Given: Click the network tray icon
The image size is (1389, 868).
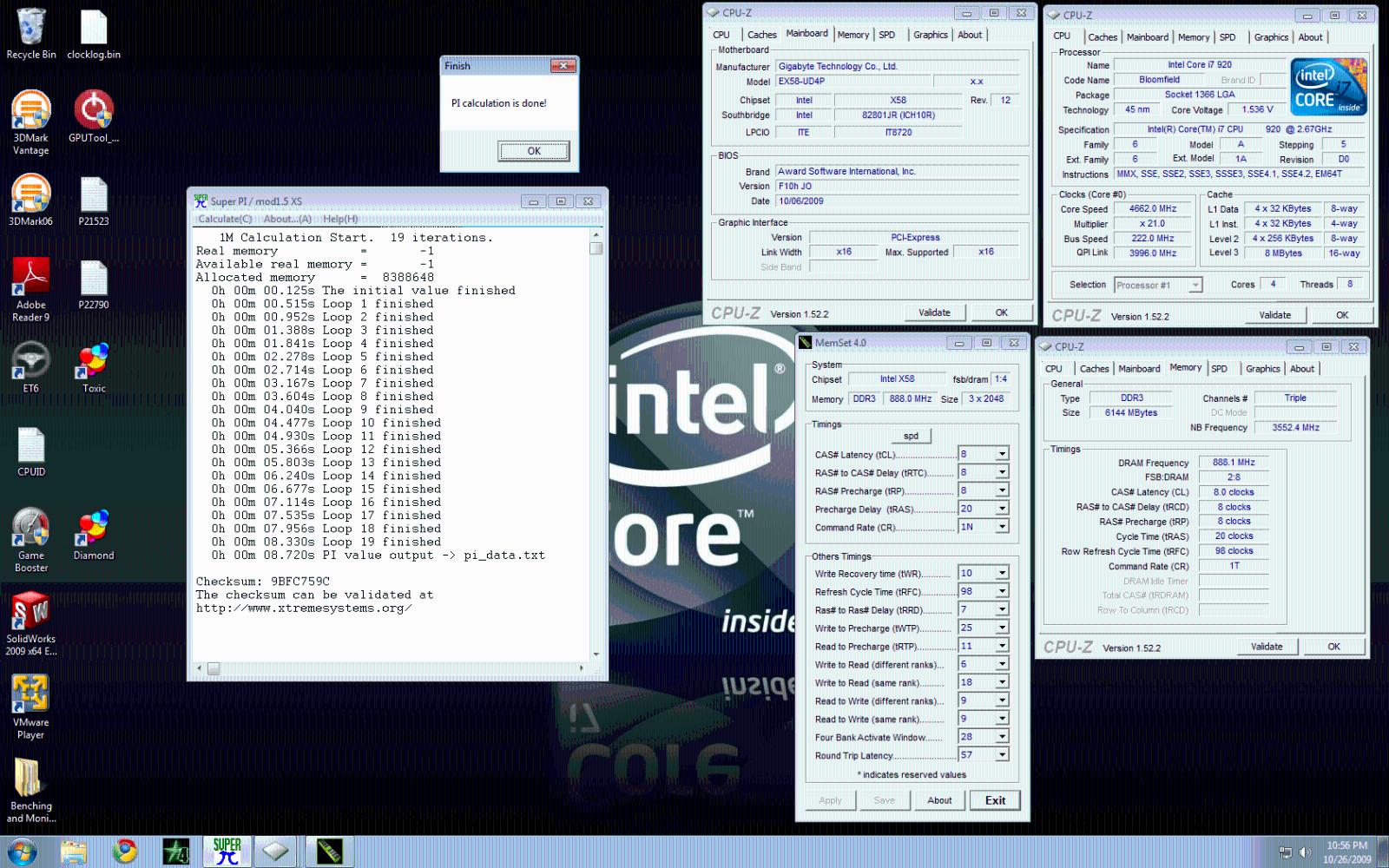Looking at the screenshot, I should pos(1285,852).
